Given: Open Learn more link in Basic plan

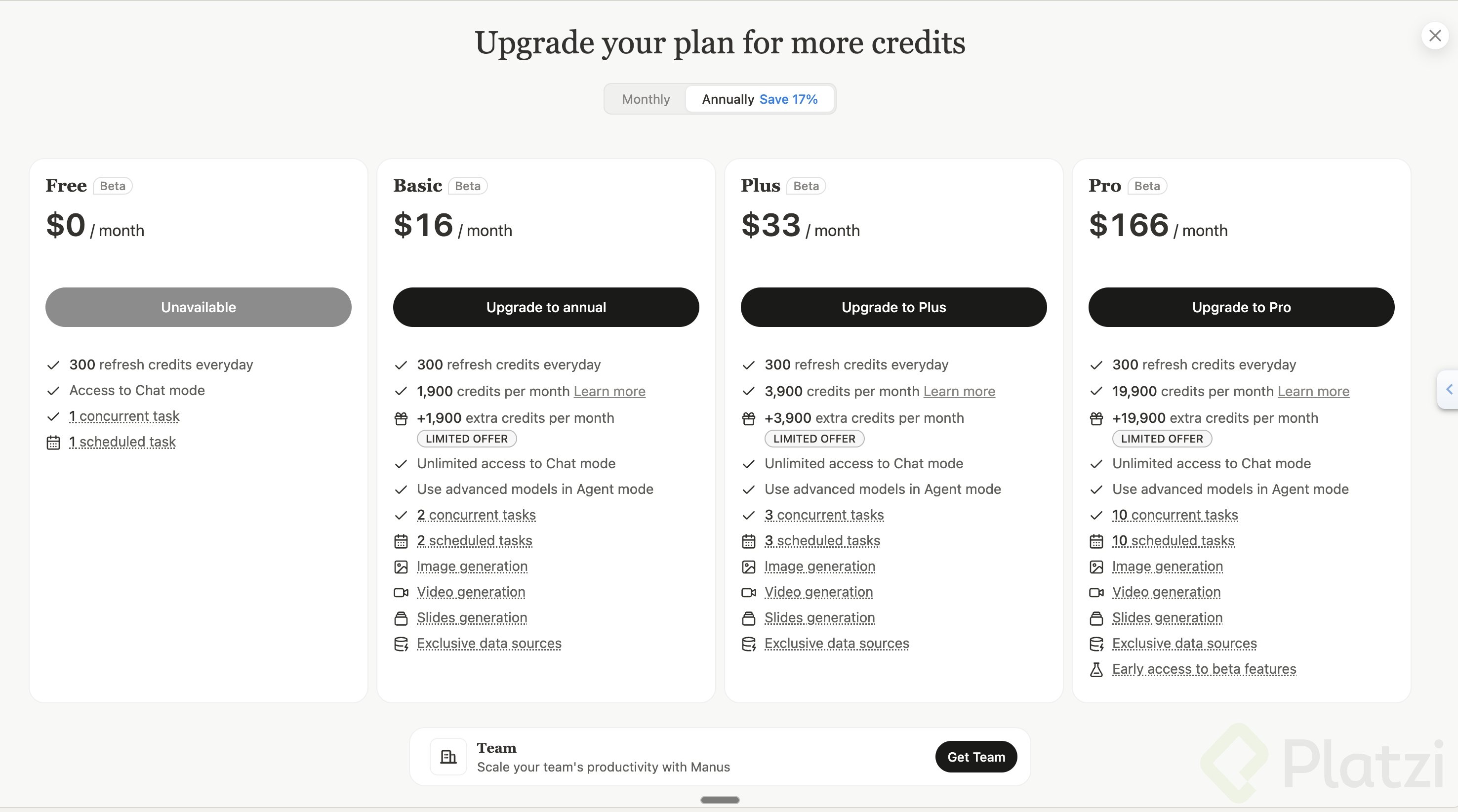Looking at the screenshot, I should point(609,392).
